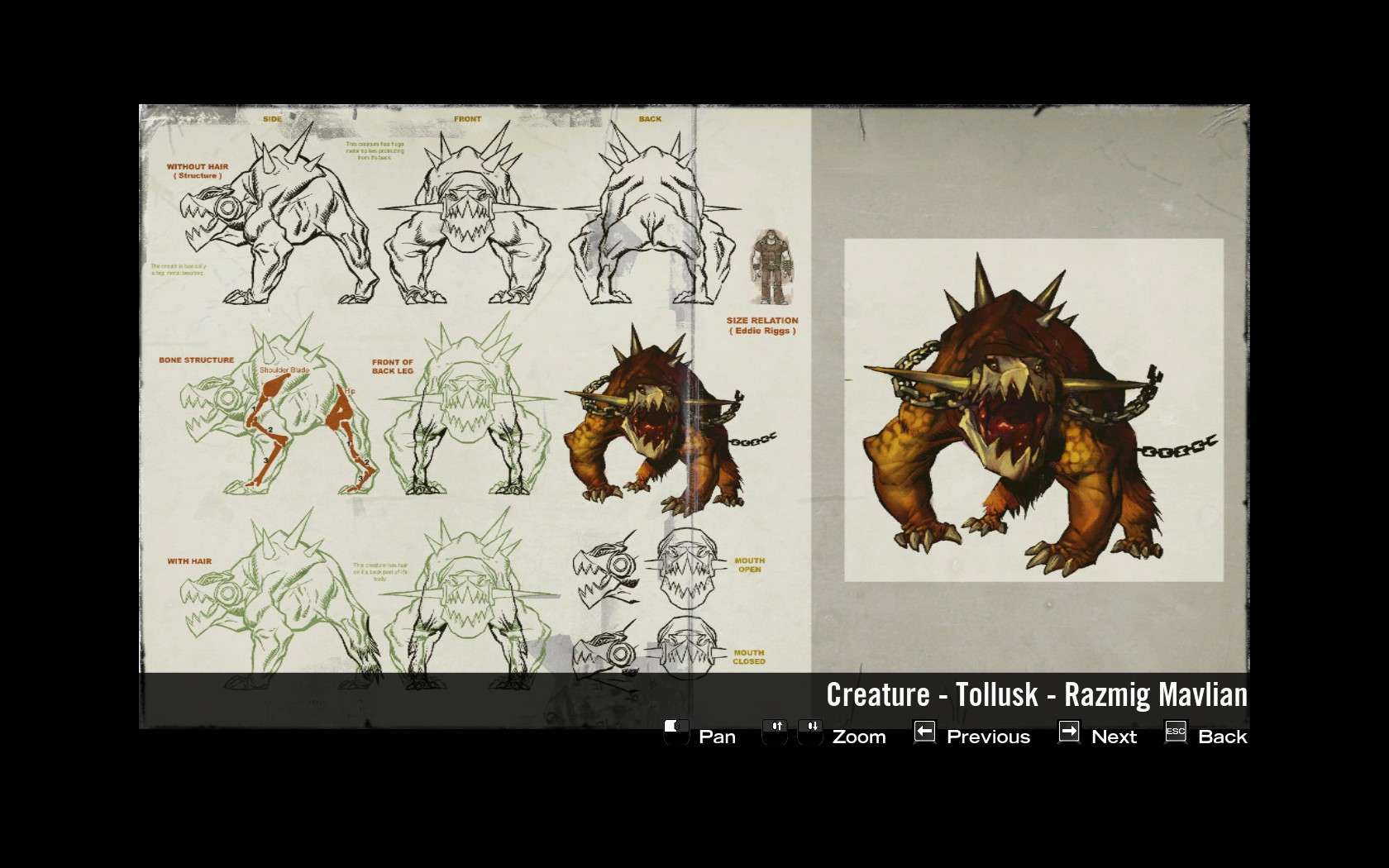Click the right arrow Next key icon
1389x868 pixels.
[x=1069, y=732]
